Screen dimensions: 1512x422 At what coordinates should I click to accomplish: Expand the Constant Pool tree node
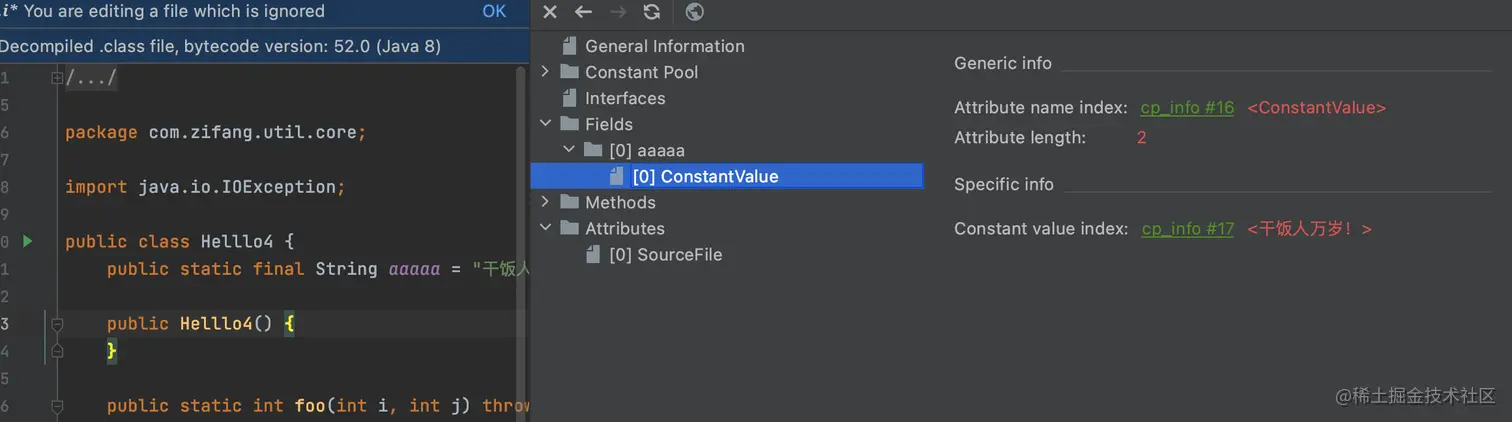(x=545, y=72)
